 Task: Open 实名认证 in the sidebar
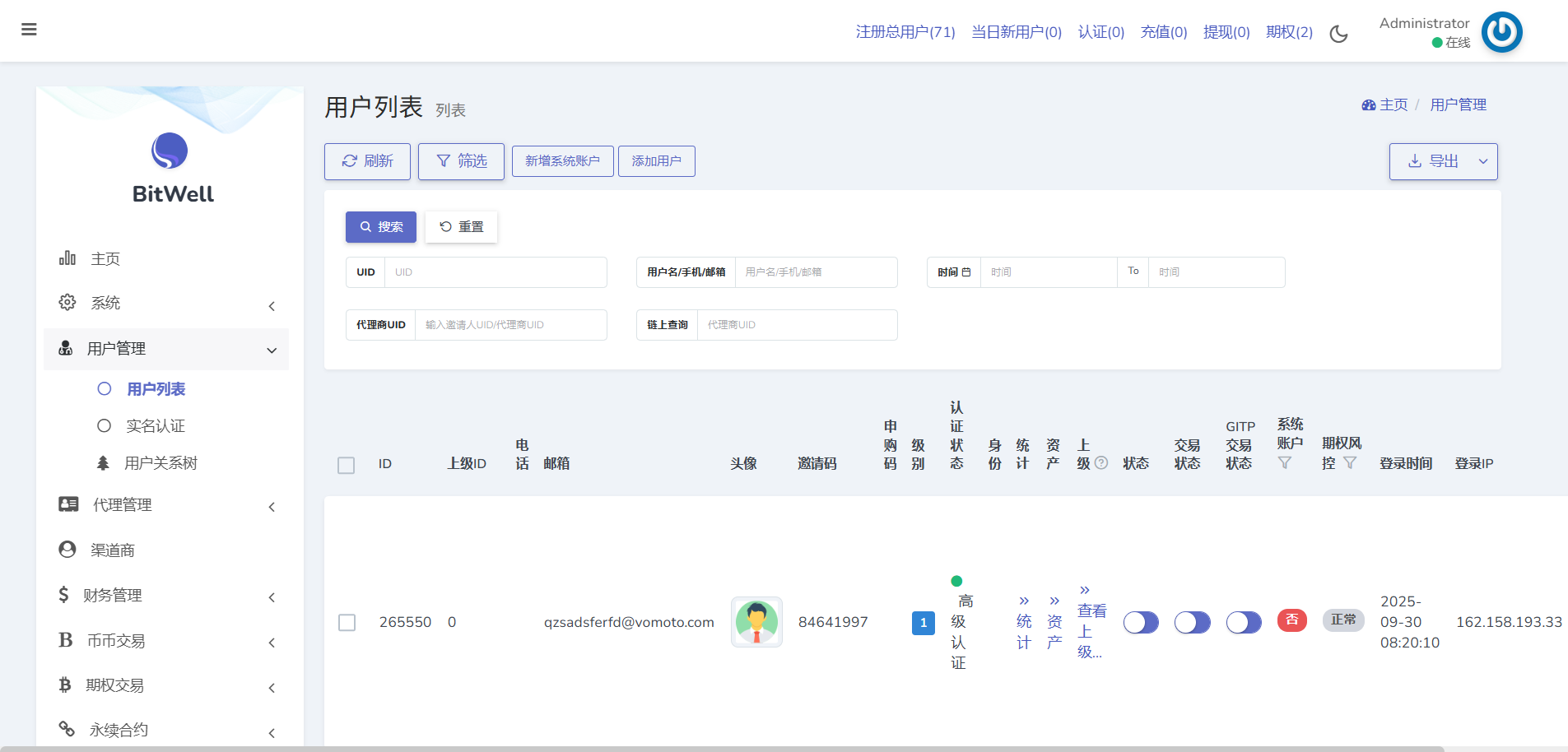point(156,426)
